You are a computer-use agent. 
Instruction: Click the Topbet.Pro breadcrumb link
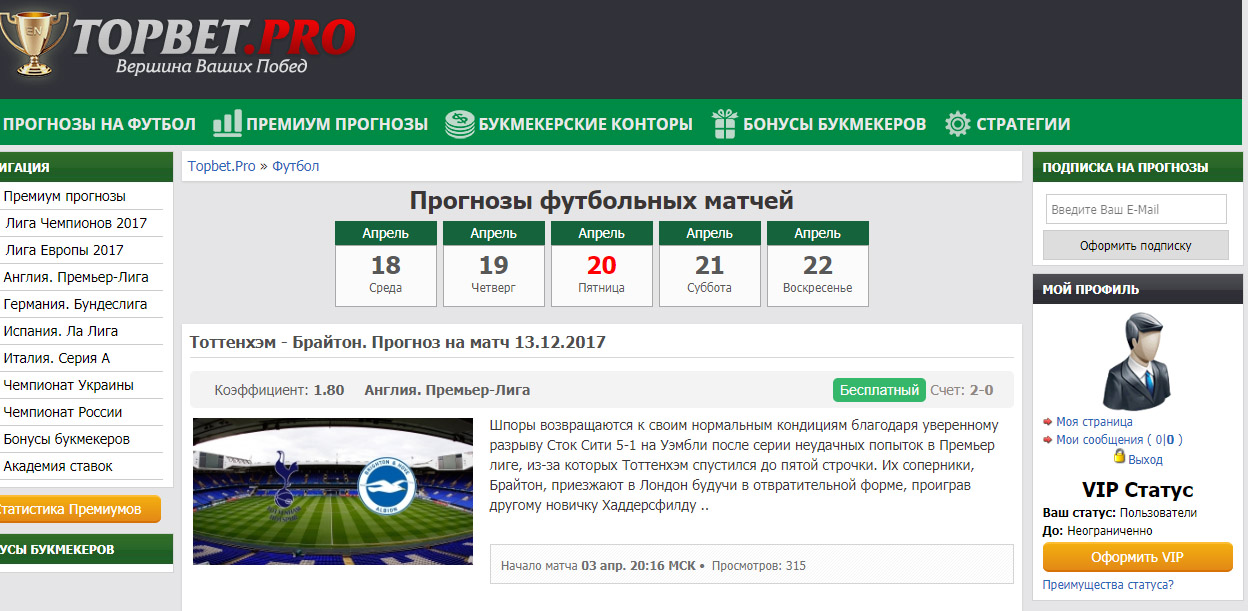pyautogui.click(x=220, y=166)
